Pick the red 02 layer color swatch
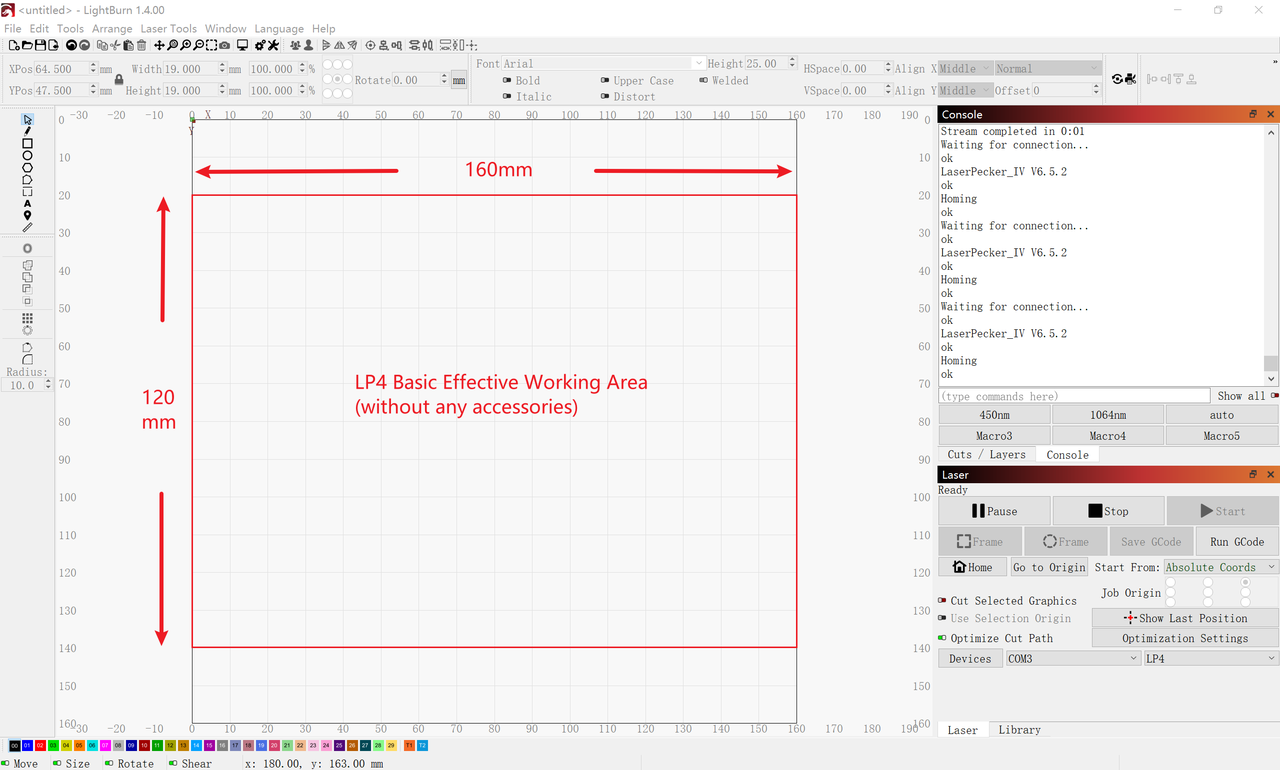Screen dimensions: 1280x770 tap(40, 746)
